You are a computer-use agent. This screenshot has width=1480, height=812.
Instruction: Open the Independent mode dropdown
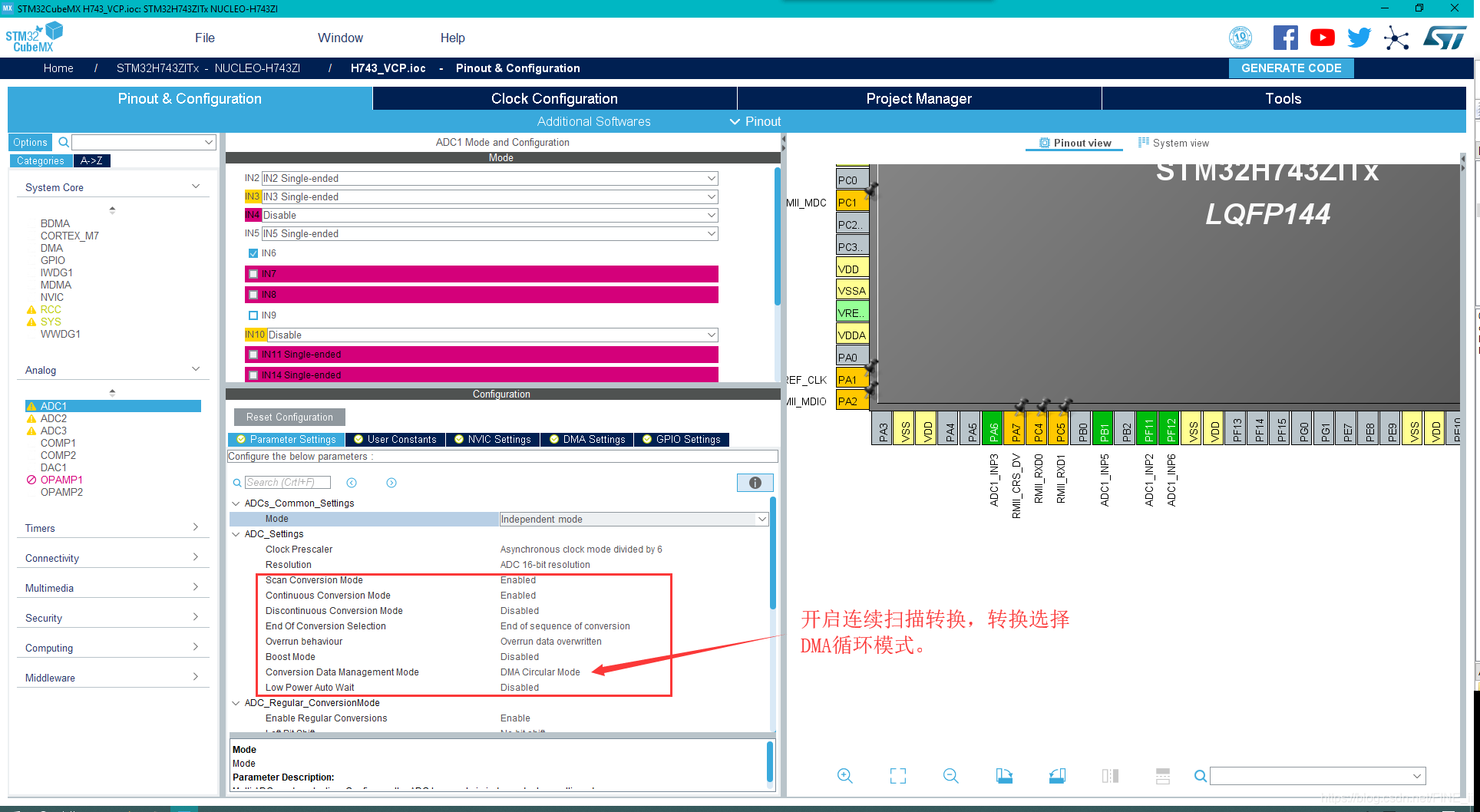(x=634, y=520)
